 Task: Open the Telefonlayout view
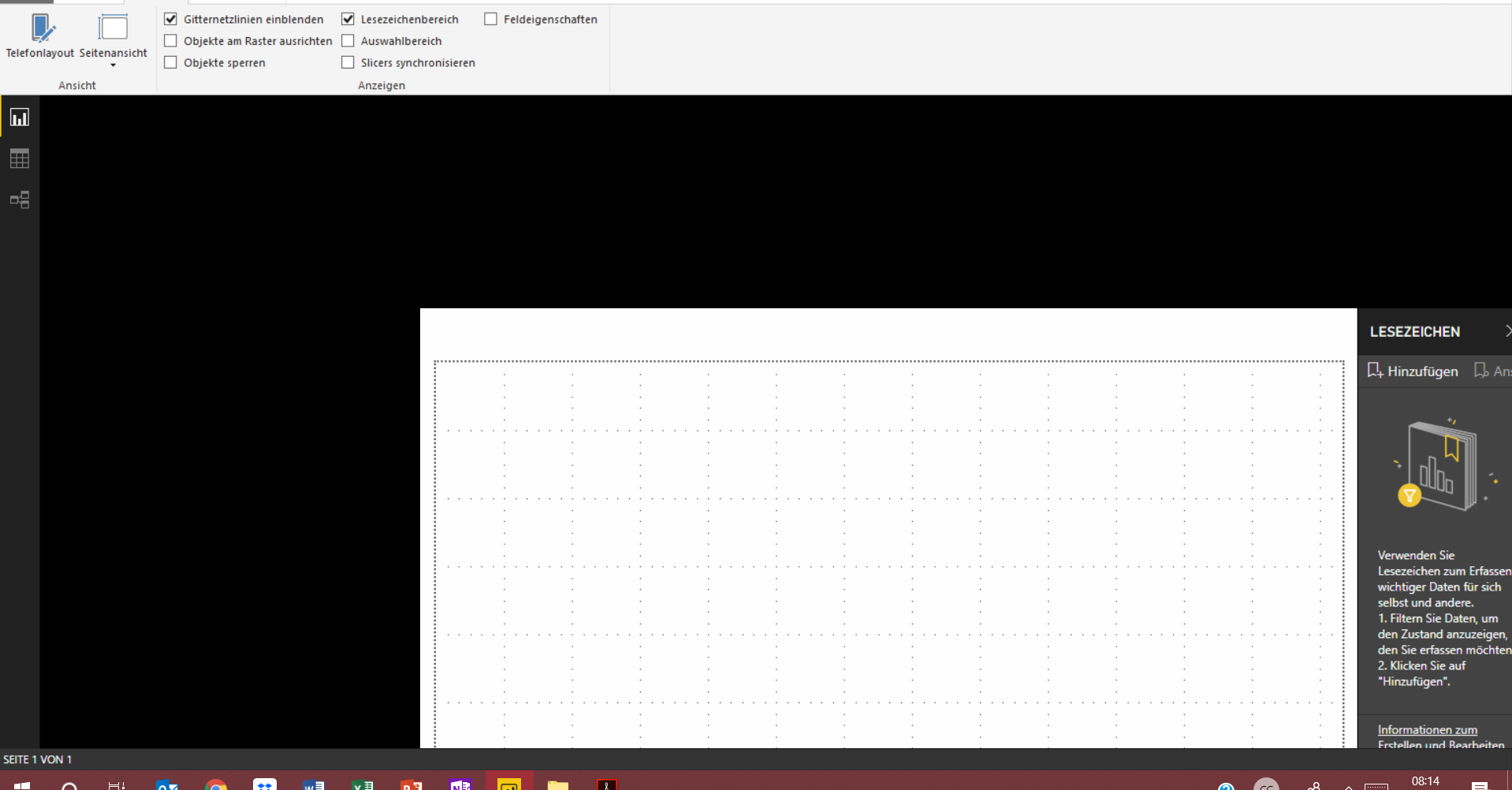[x=40, y=36]
